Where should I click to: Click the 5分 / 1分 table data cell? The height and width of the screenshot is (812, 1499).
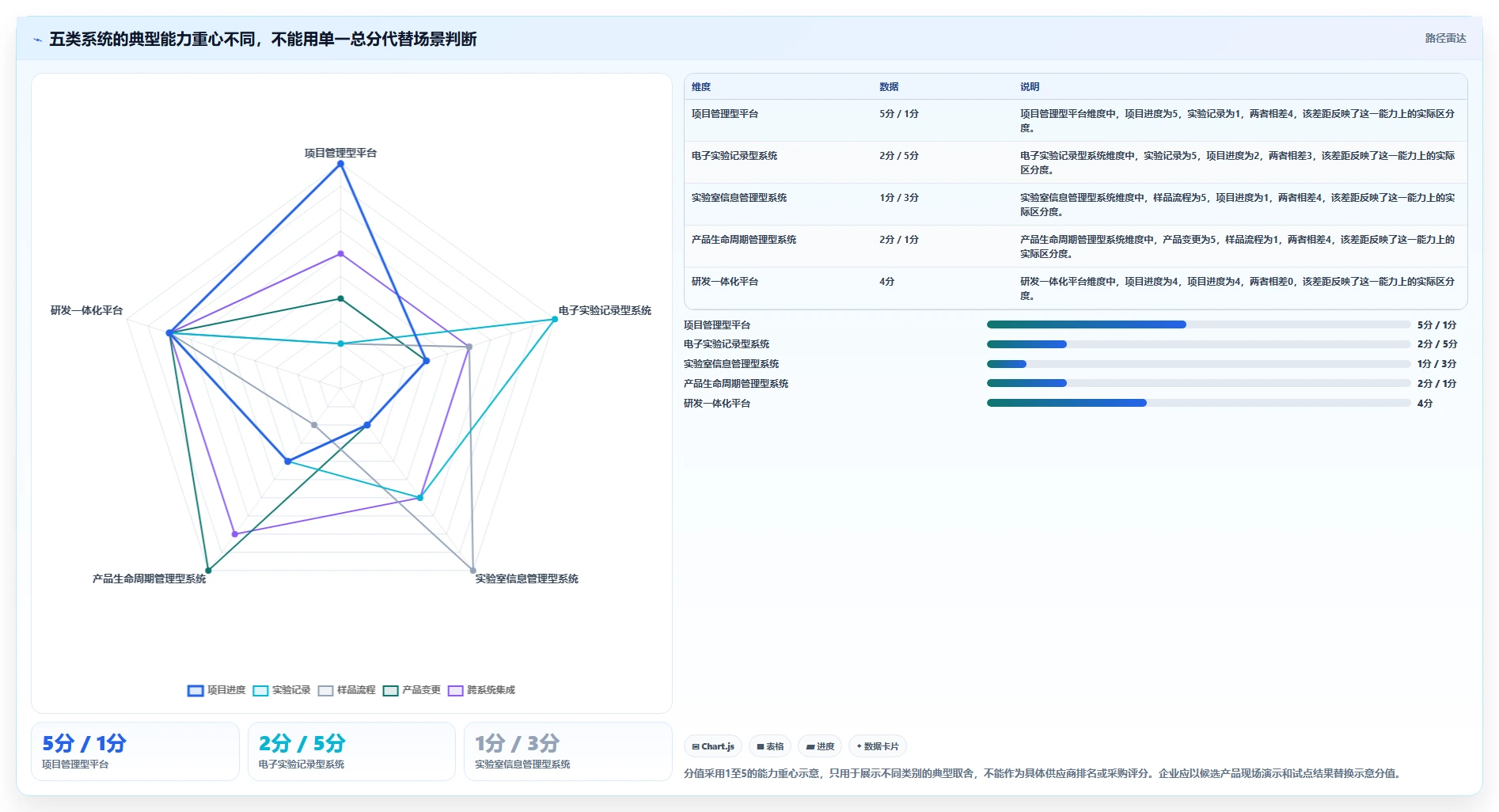[x=899, y=114]
